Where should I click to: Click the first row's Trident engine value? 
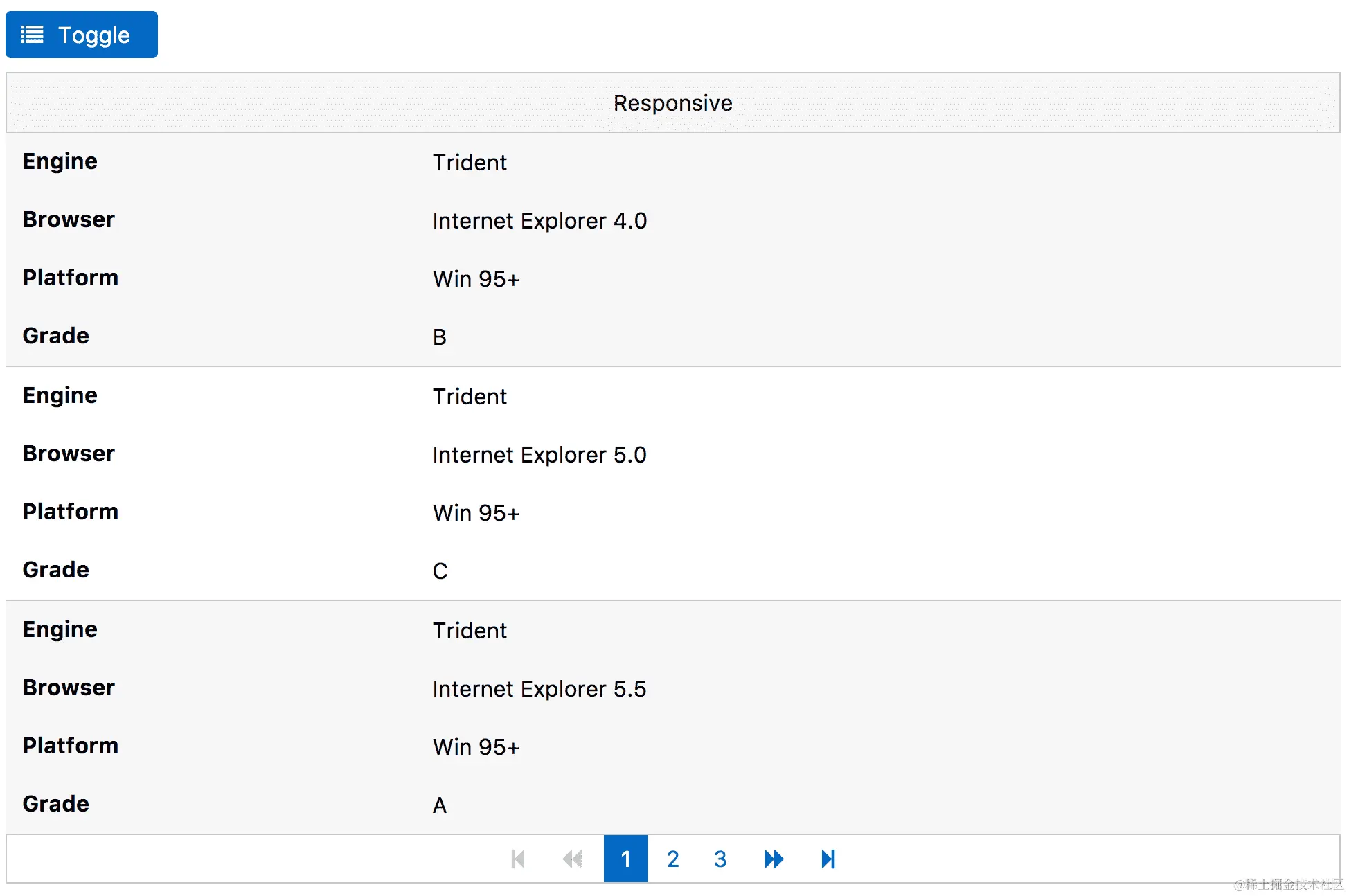pyautogui.click(x=470, y=163)
